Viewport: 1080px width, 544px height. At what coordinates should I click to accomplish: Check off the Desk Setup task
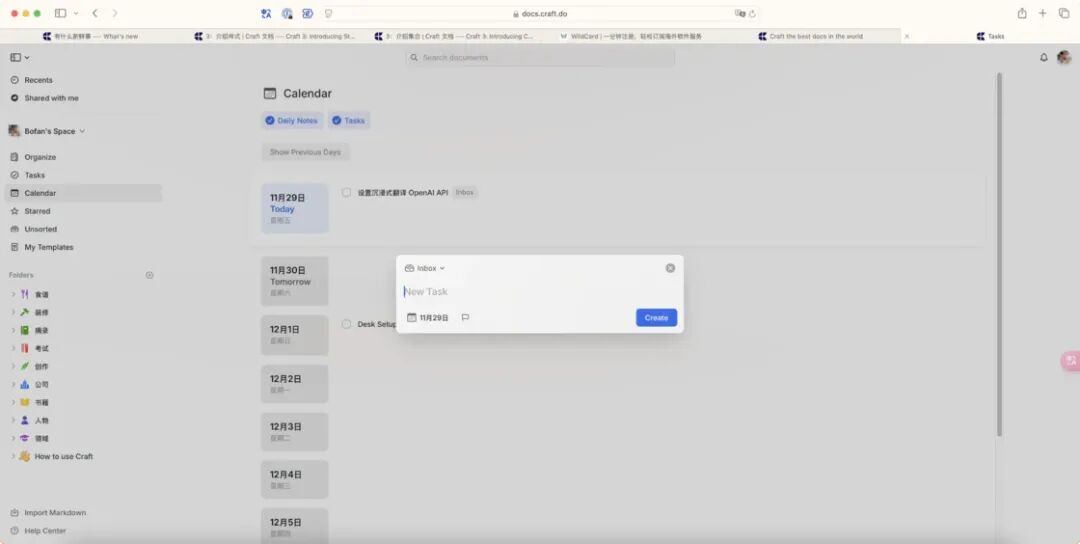coord(346,324)
